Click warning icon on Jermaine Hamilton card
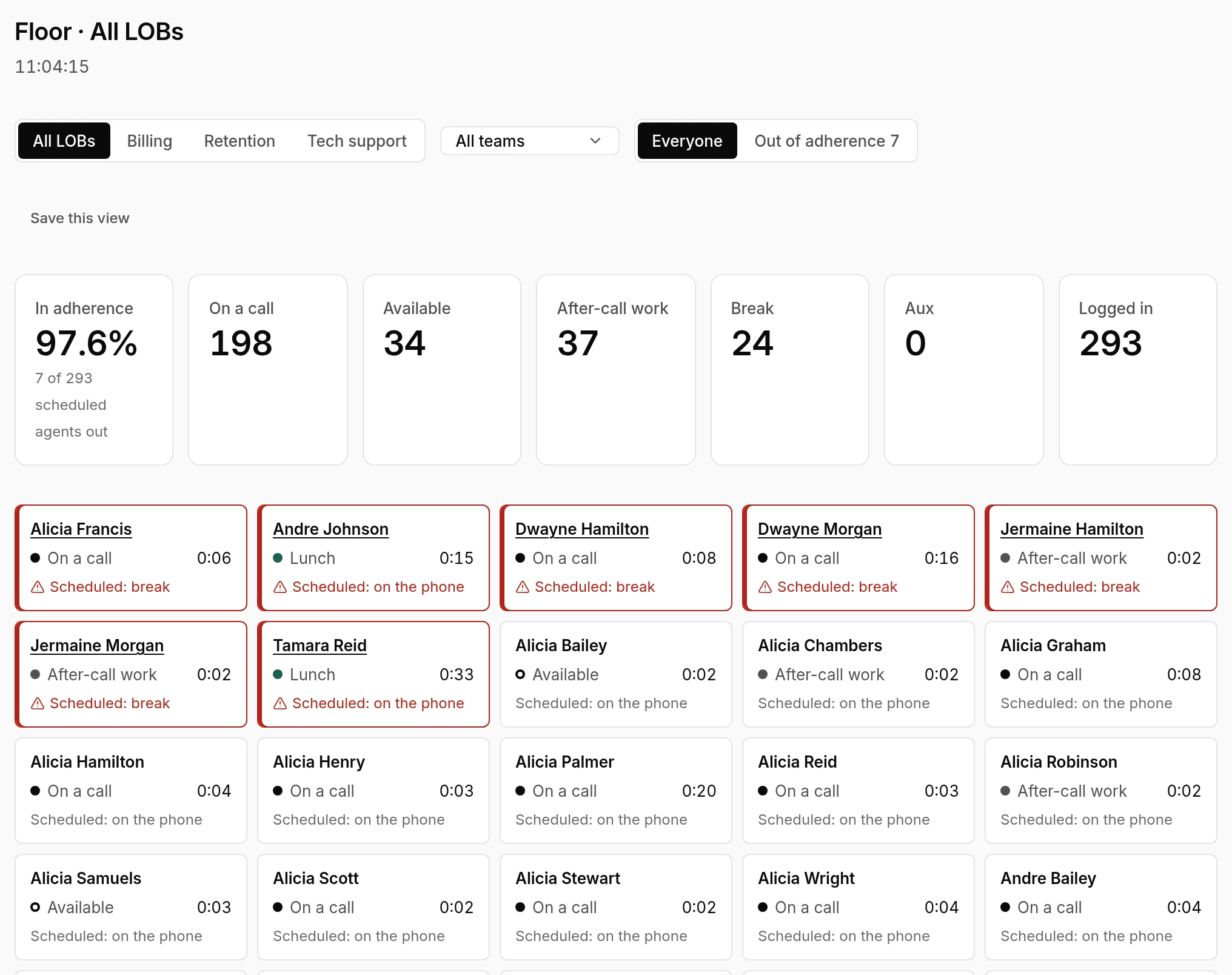 (1008, 587)
